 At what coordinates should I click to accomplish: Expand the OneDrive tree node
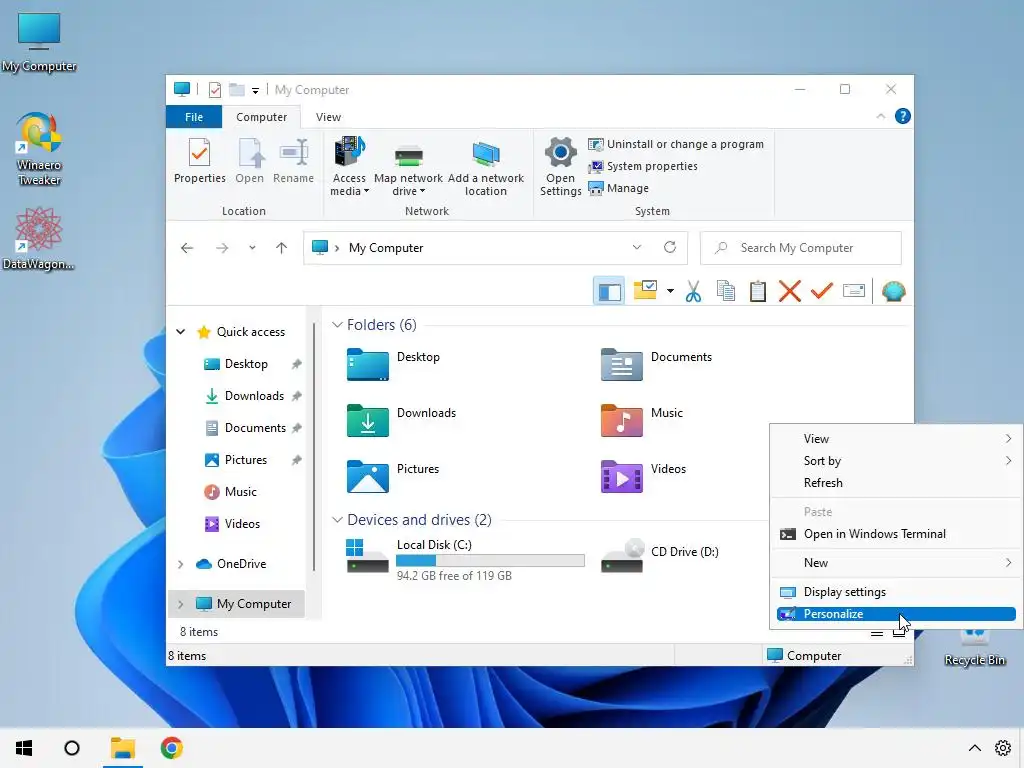click(x=181, y=564)
